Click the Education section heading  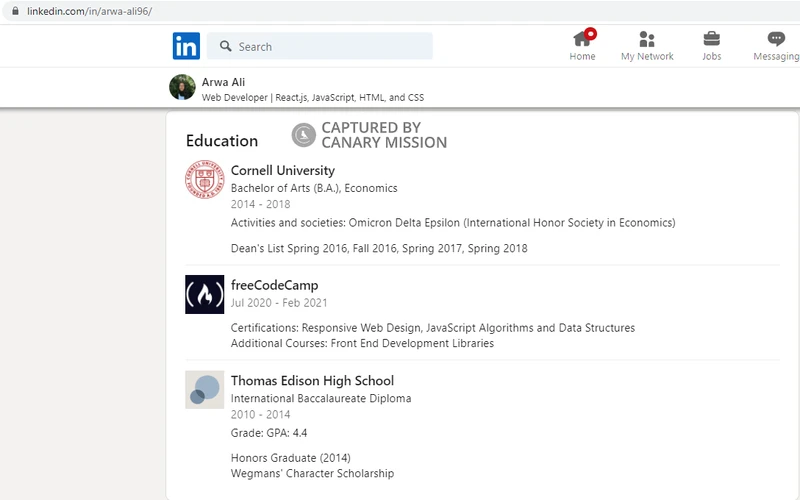(x=222, y=141)
